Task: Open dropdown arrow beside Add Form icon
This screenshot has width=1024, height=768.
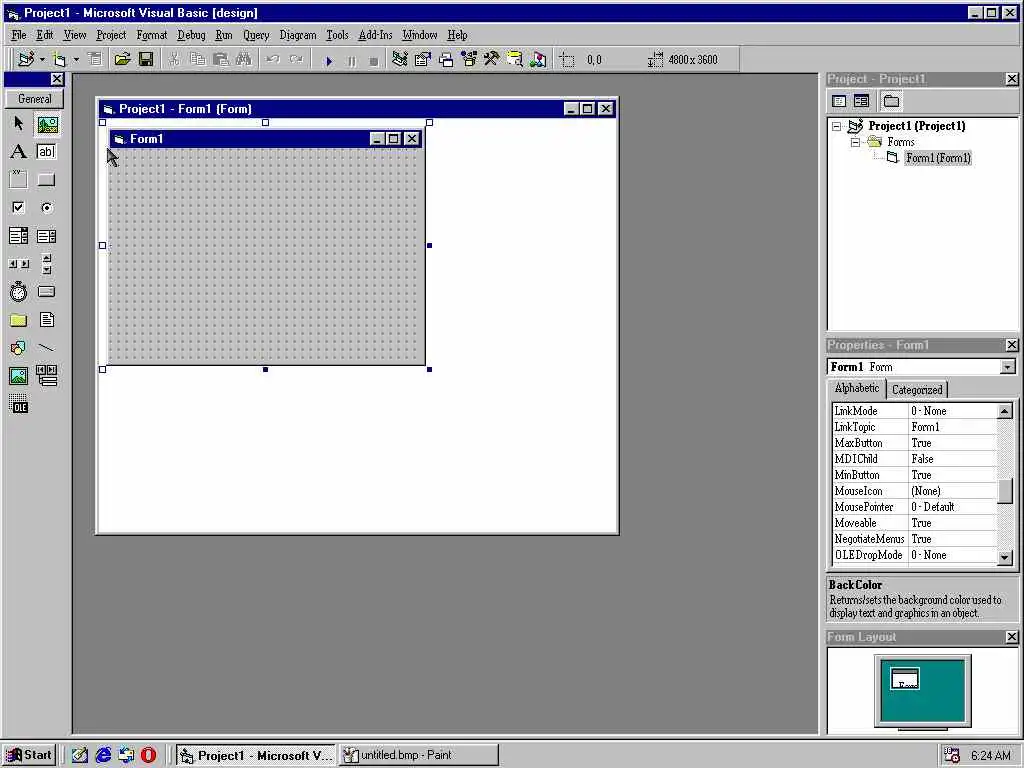Action: tap(76, 59)
